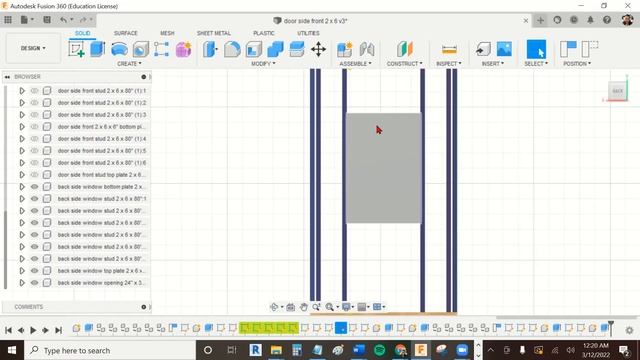Add a new design tab

pos(540,20)
